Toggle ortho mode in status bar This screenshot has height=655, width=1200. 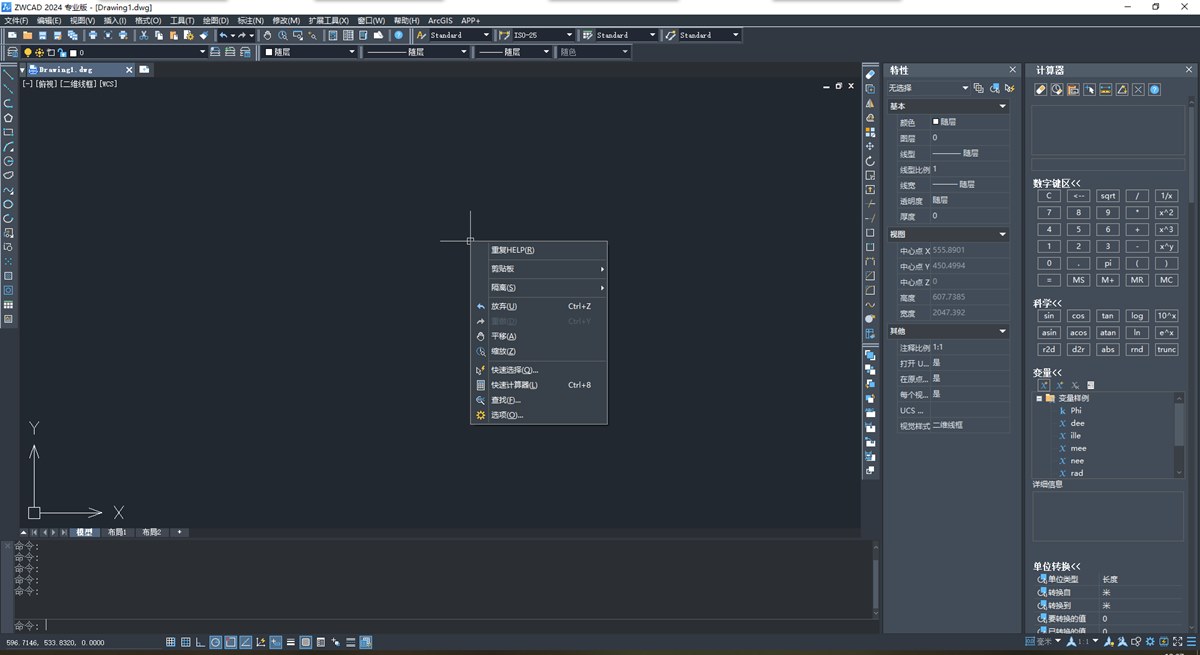[x=200, y=642]
